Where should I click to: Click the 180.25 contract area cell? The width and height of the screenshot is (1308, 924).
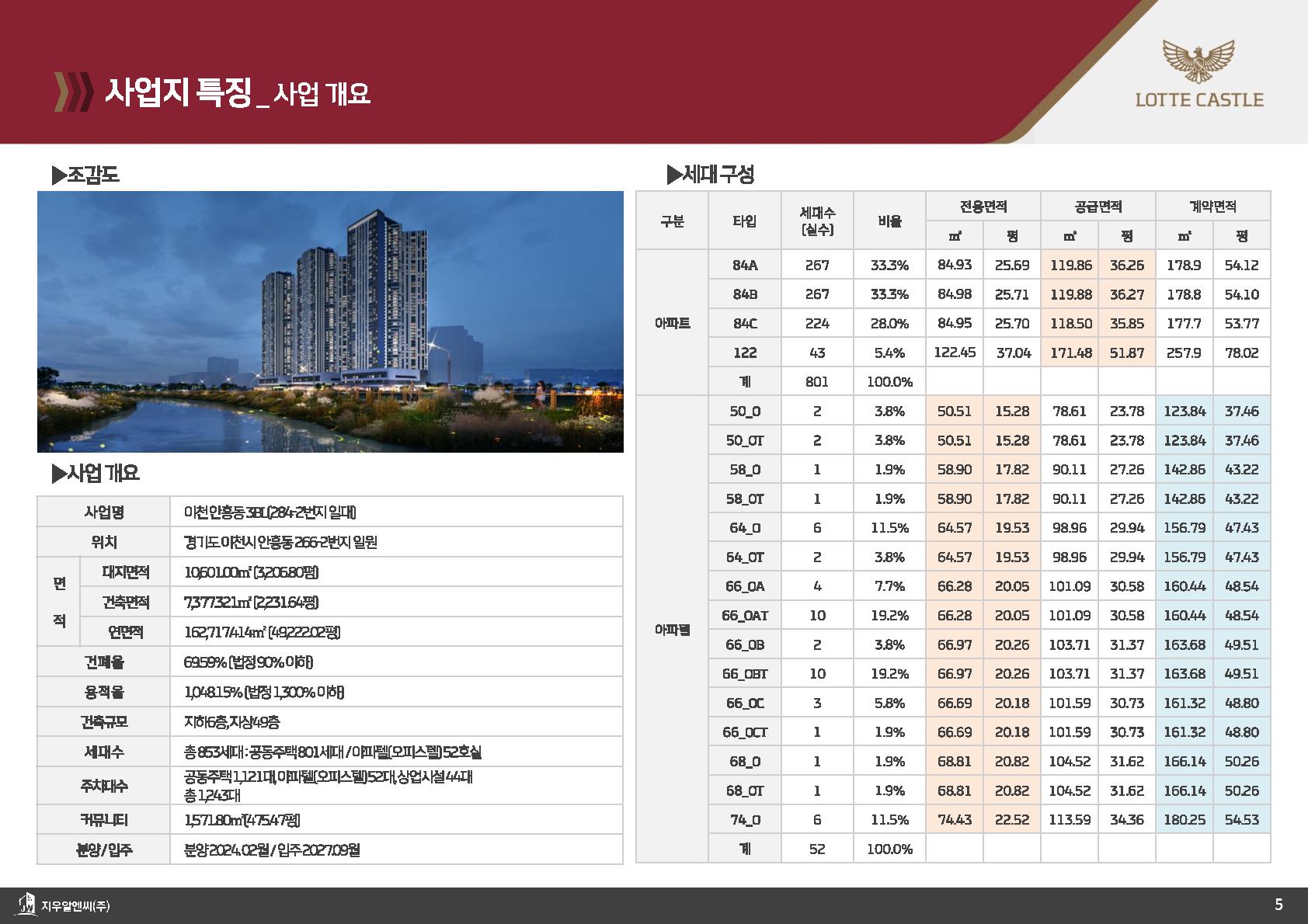tap(1185, 819)
